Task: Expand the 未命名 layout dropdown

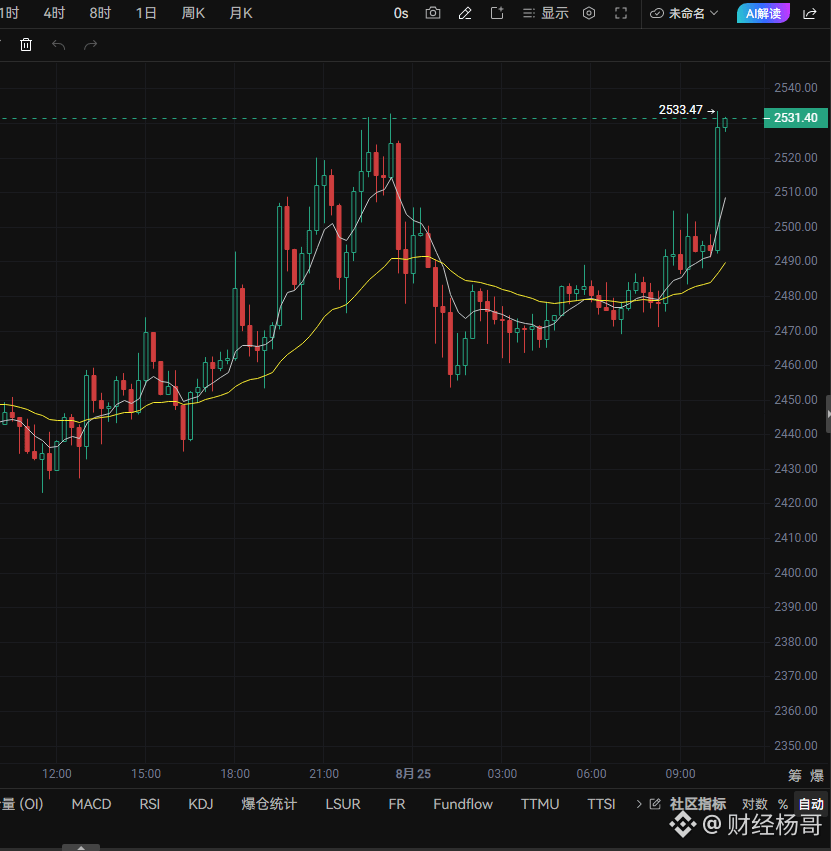Action: (x=684, y=13)
